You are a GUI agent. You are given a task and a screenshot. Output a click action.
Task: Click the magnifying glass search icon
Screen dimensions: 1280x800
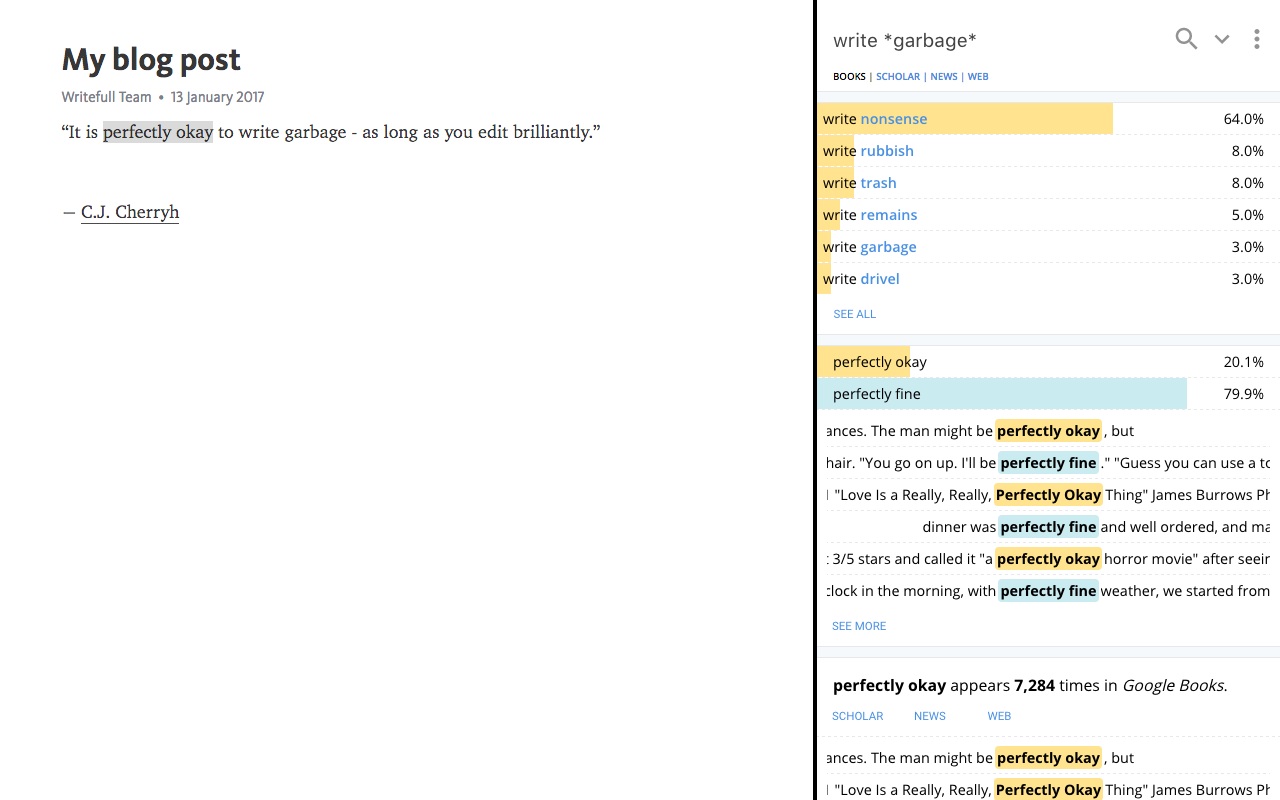click(x=1186, y=39)
